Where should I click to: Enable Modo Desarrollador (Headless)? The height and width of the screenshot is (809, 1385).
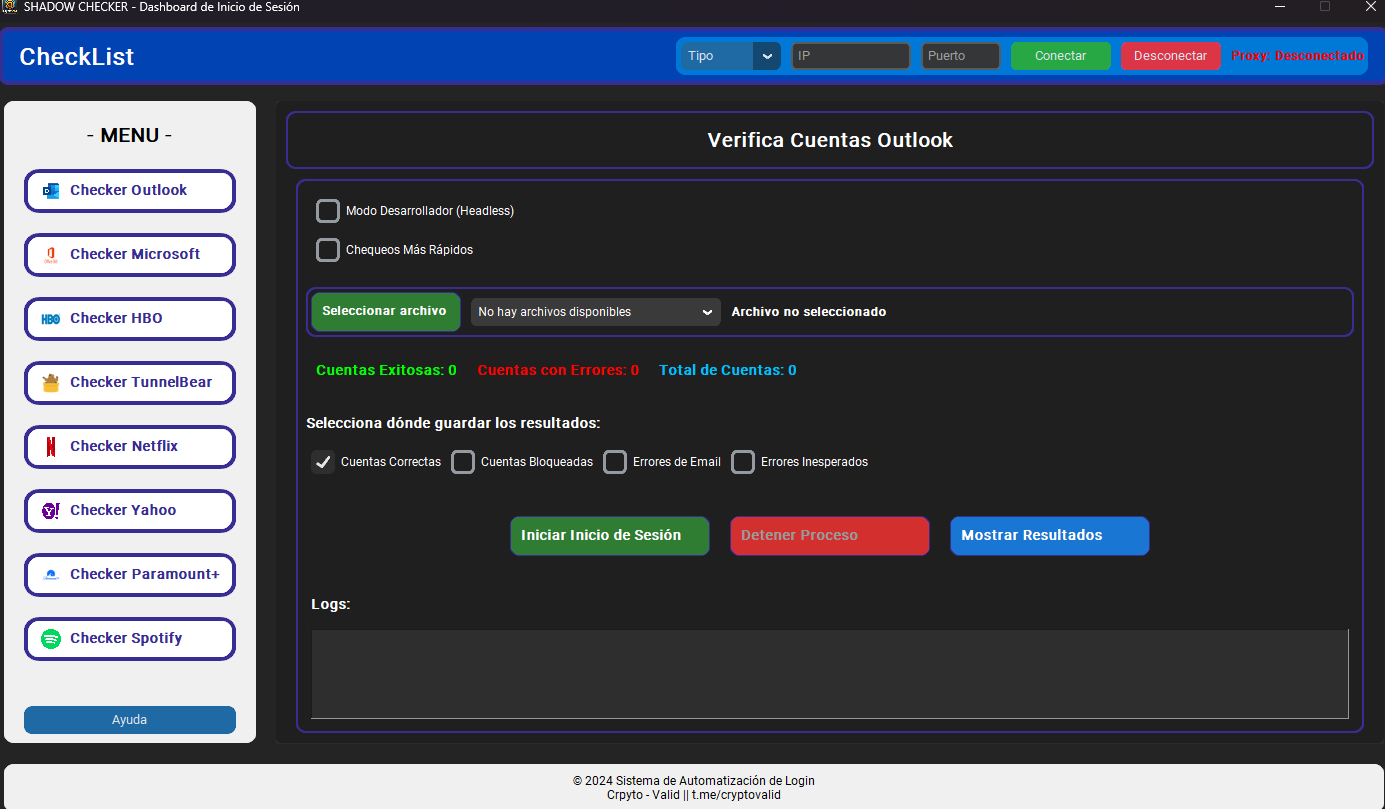click(x=328, y=211)
